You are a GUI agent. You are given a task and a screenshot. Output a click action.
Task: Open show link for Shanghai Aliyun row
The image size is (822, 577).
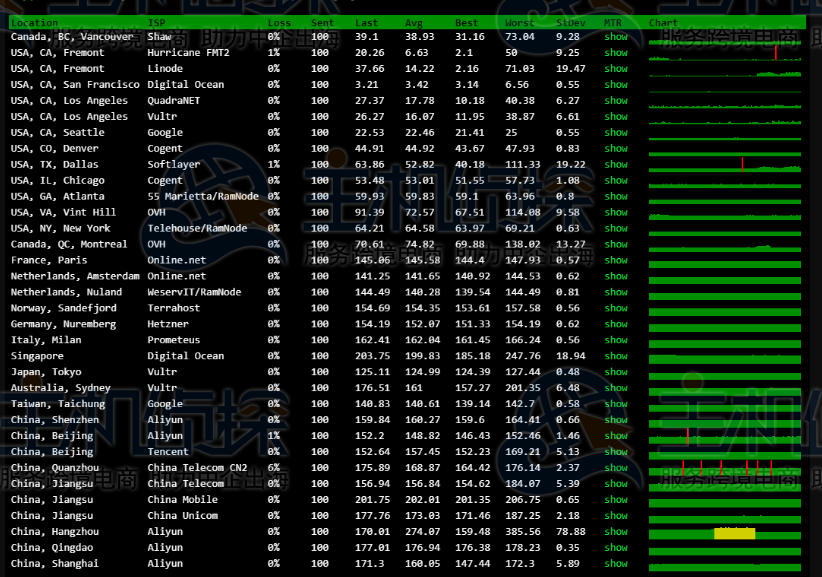(616, 564)
